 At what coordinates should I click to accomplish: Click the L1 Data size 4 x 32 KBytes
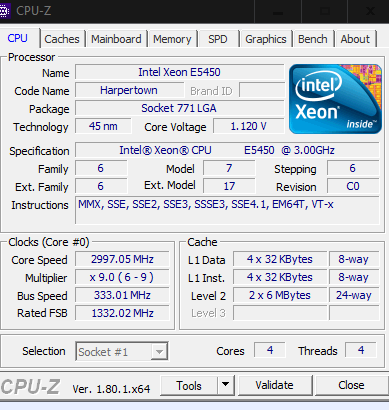coord(280,259)
